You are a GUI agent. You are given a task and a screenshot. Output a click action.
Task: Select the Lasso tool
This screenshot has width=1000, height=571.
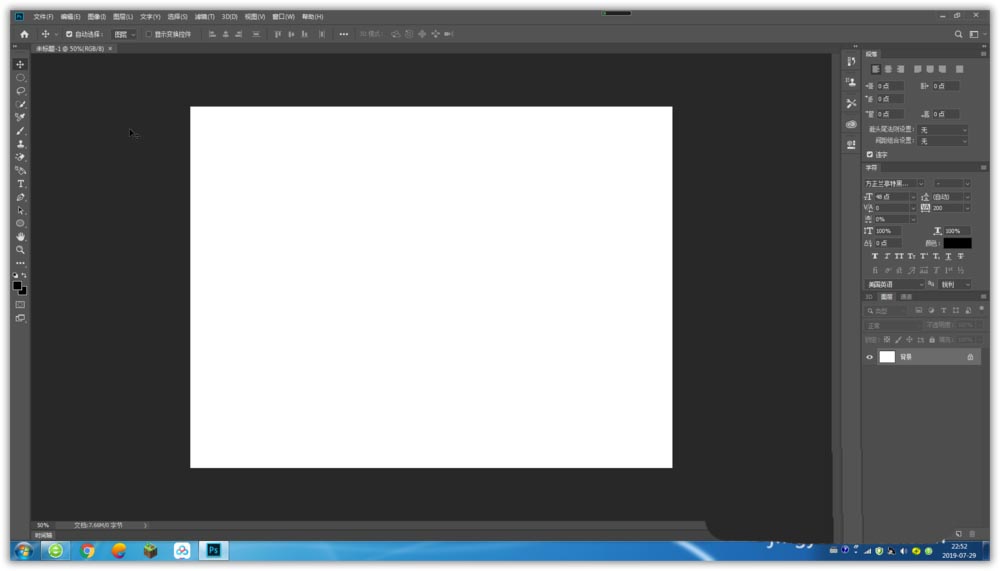click(20, 91)
